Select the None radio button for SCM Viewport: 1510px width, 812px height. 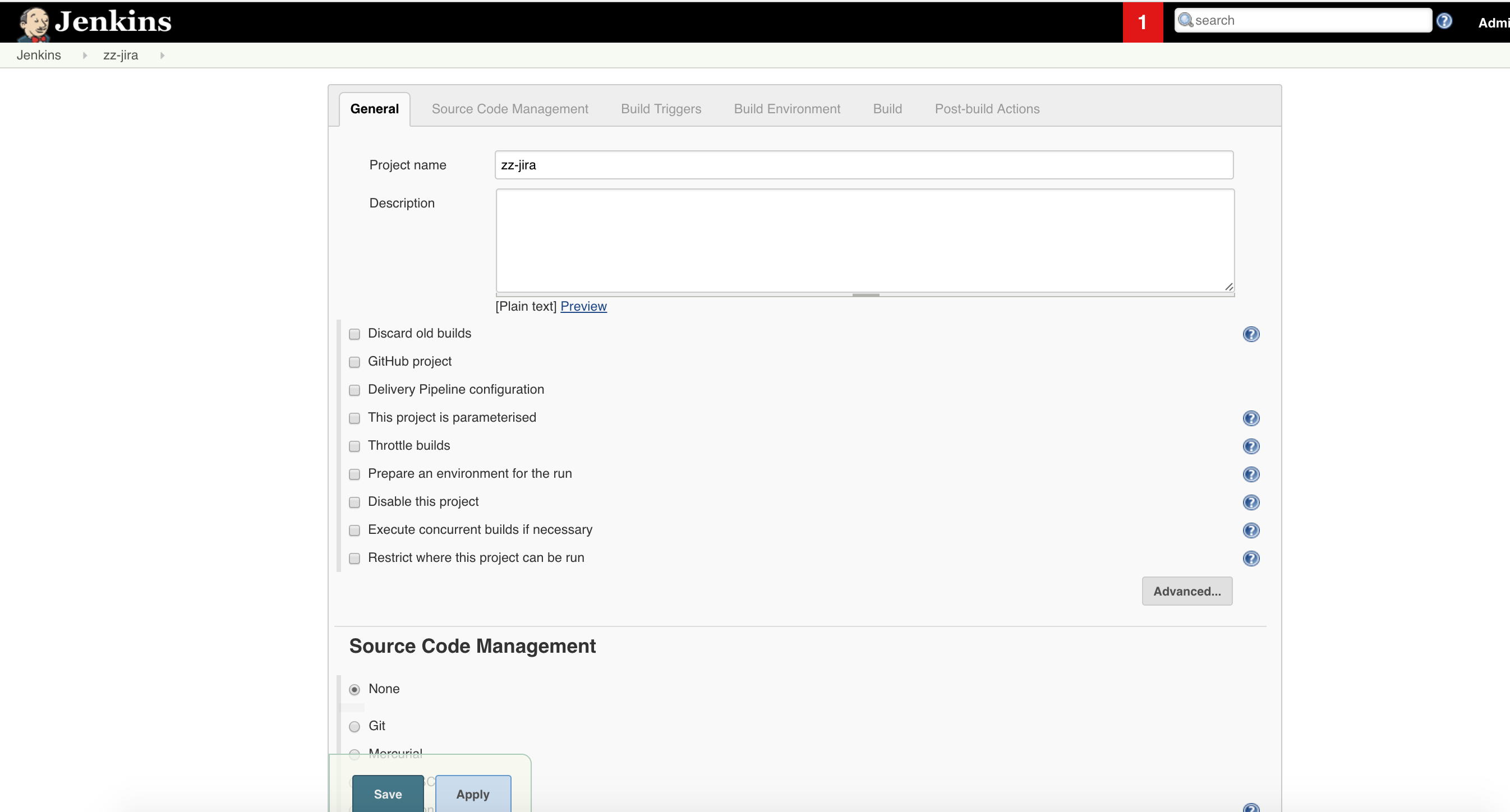point(355,689)
